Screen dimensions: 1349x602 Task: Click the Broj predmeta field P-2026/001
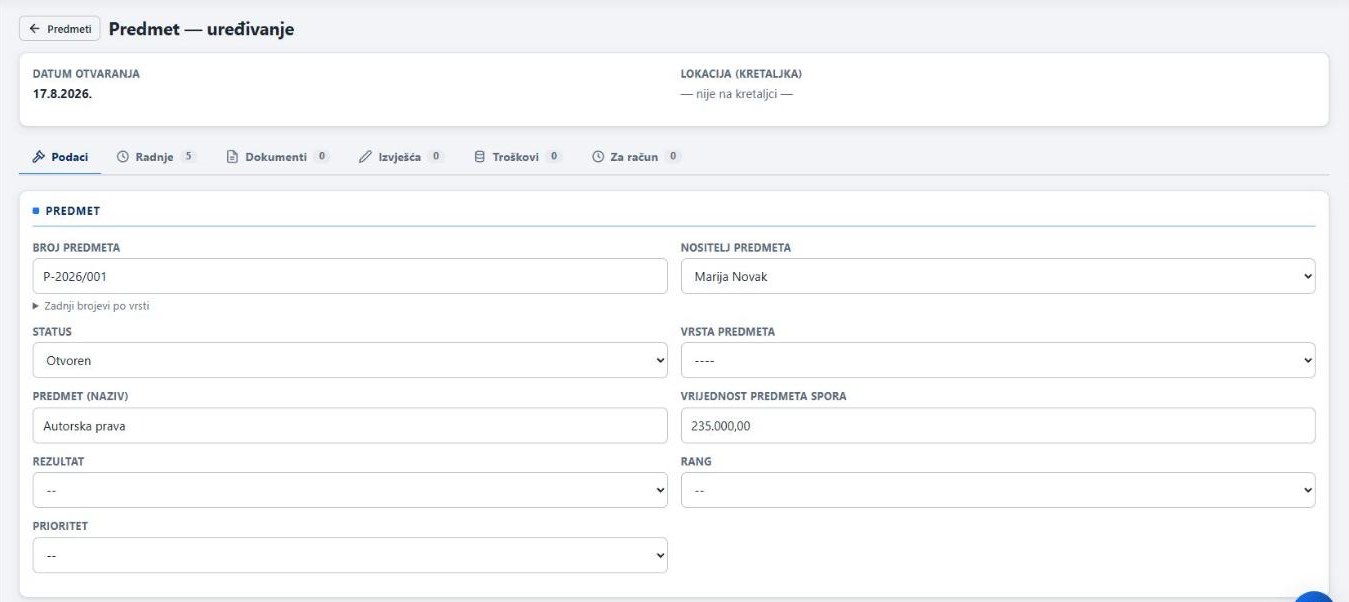click(x=350, y=276)
